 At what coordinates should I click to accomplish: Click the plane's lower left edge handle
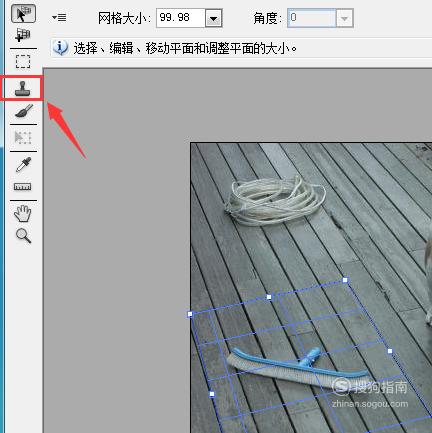click(212, 394)
